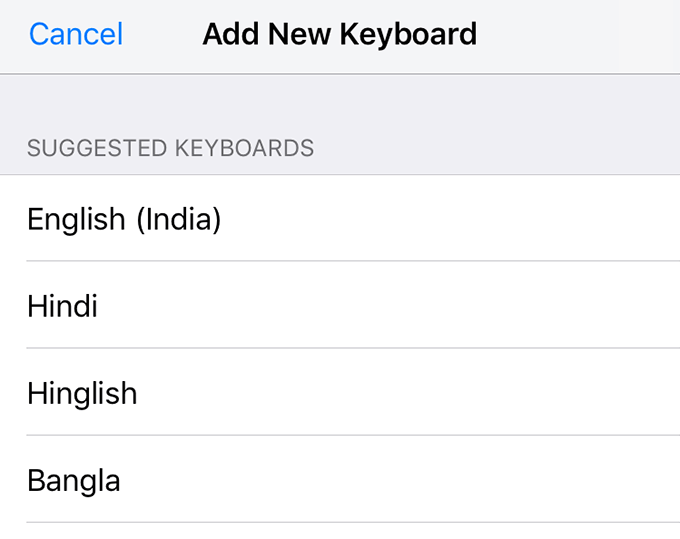The width and height of the screenshot is (680, 539).
Task: Tap the Bangla list row
Action: click(x=340, y=480)
